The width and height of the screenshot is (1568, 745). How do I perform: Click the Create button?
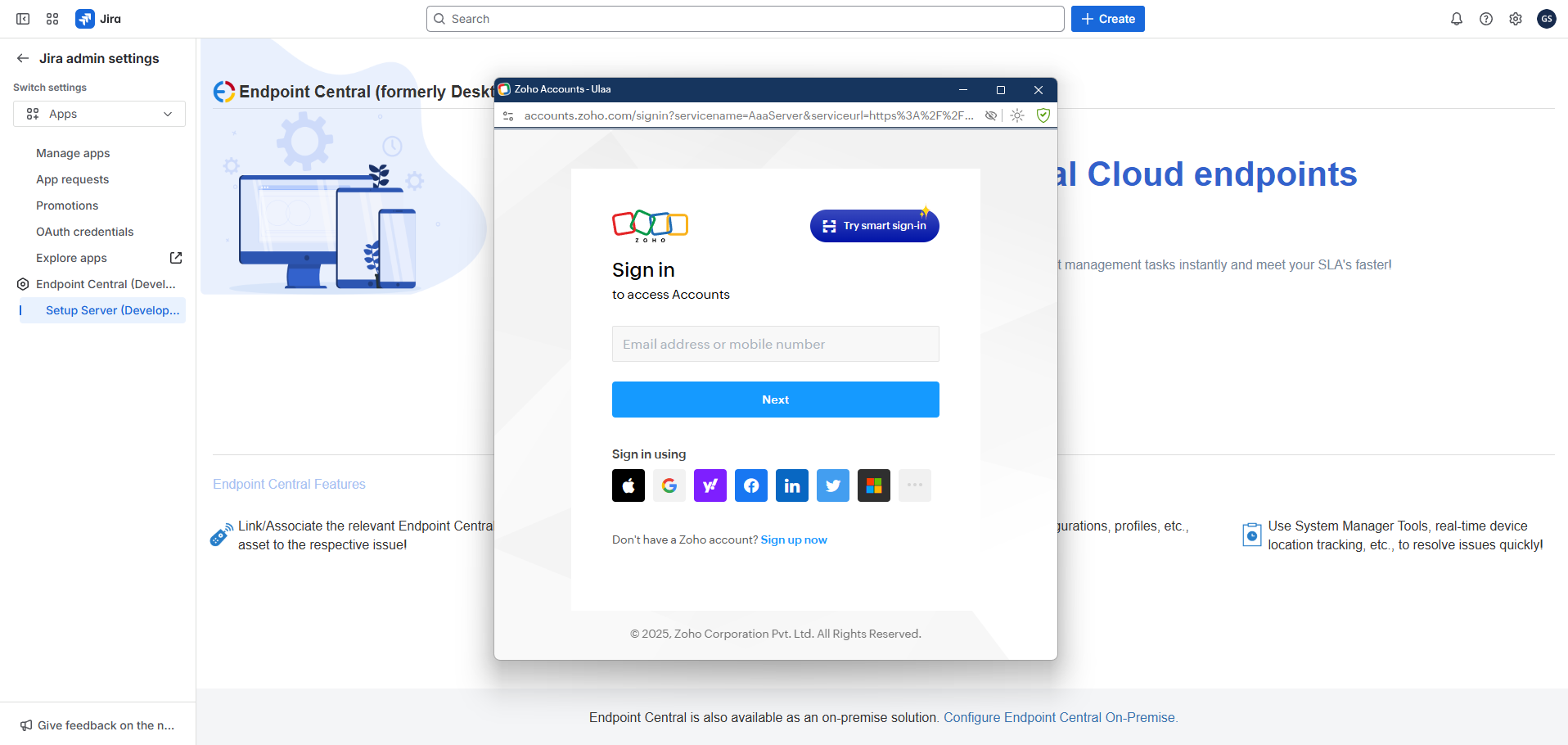pyautogui.click(x=1108, y=19)
